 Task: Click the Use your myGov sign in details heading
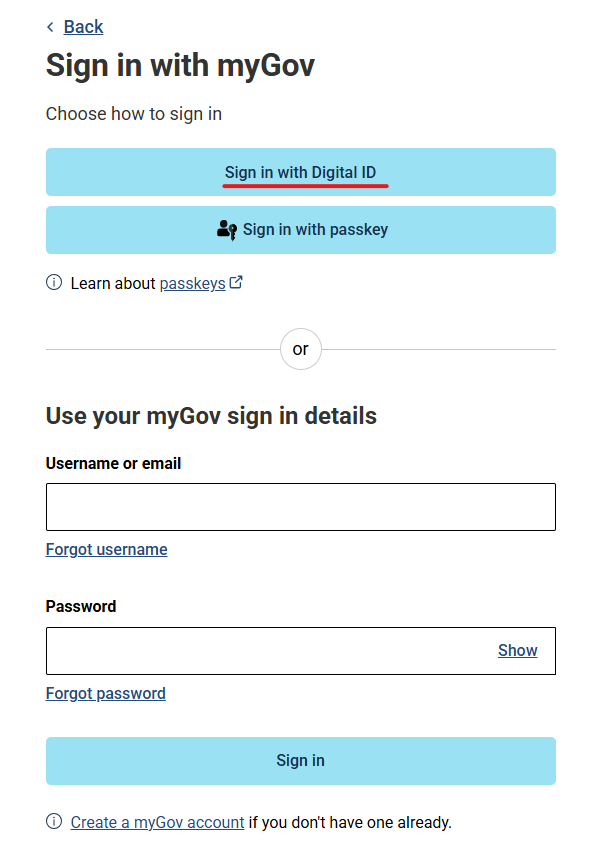click(211, 415)
